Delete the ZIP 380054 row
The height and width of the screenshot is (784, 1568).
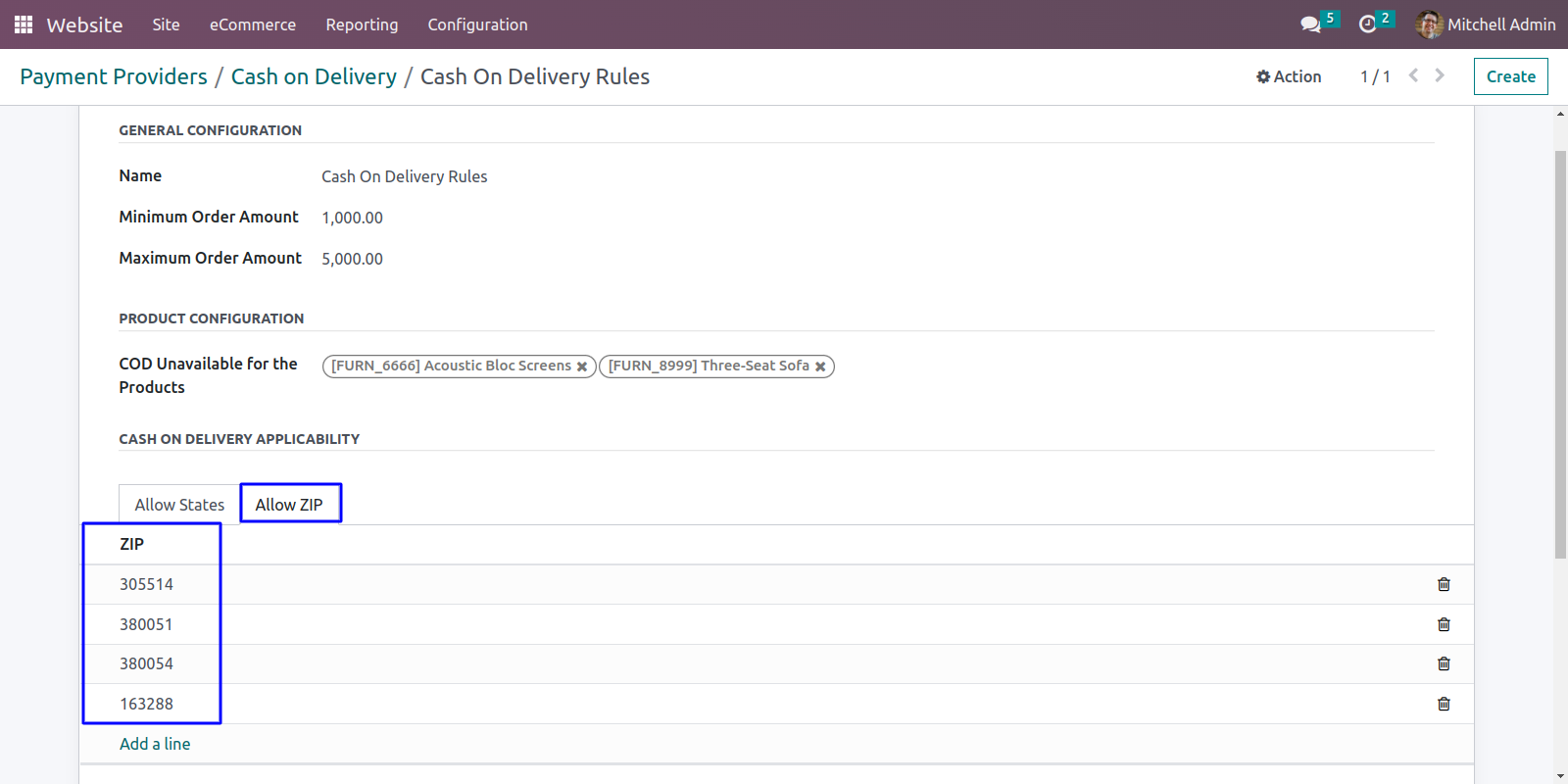(1444, 663)
